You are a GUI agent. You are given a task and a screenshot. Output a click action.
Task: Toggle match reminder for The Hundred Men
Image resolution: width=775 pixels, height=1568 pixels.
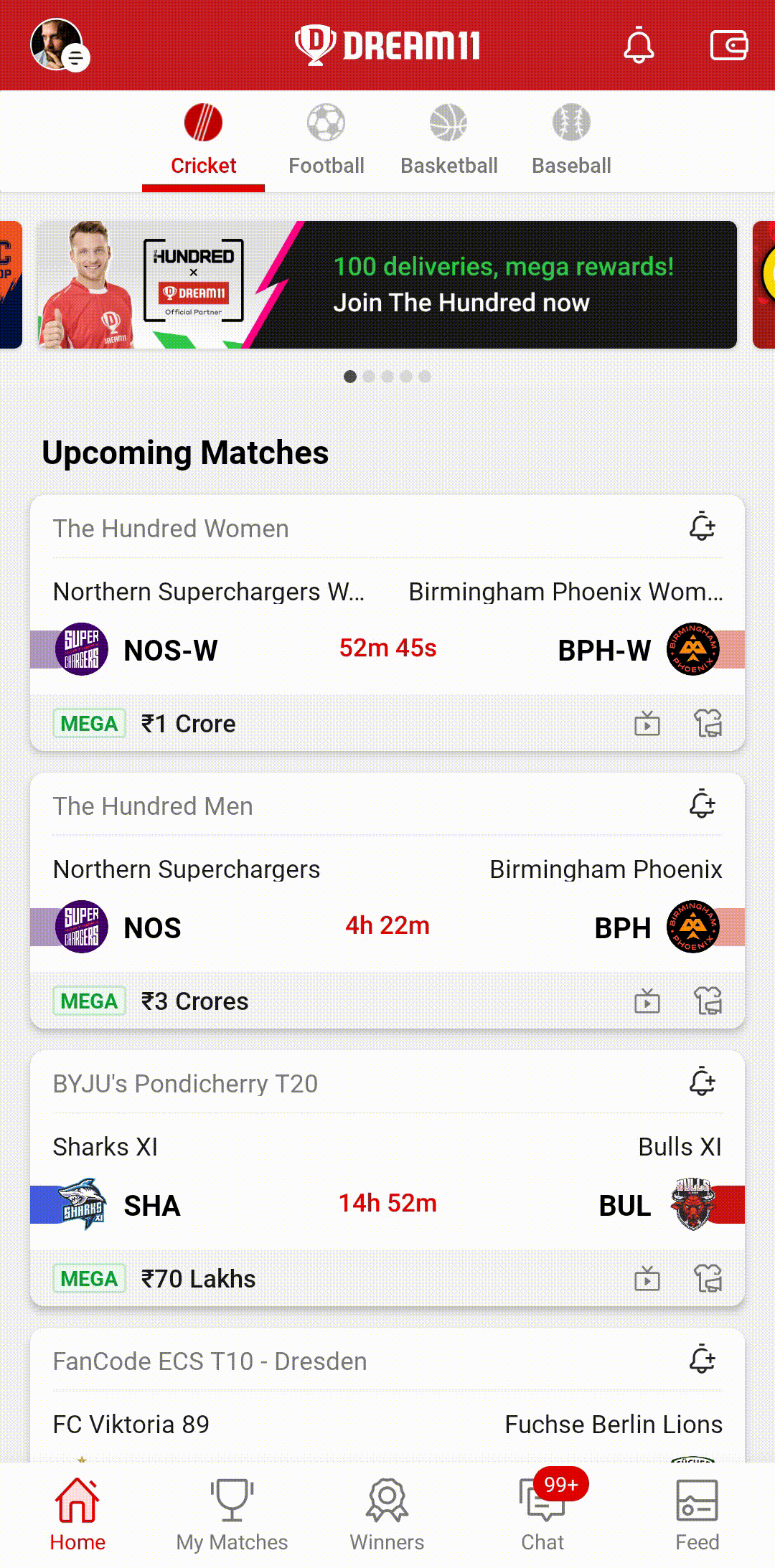(x=703, y=805)
